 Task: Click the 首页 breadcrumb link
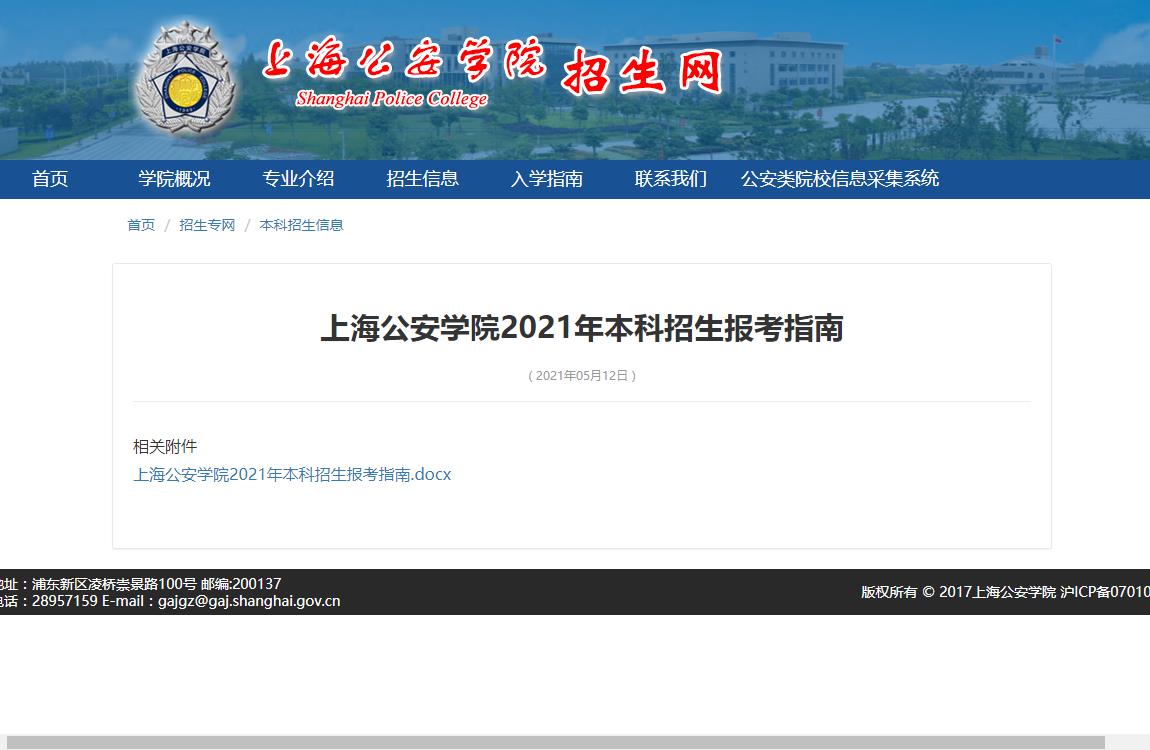(141, 225)
